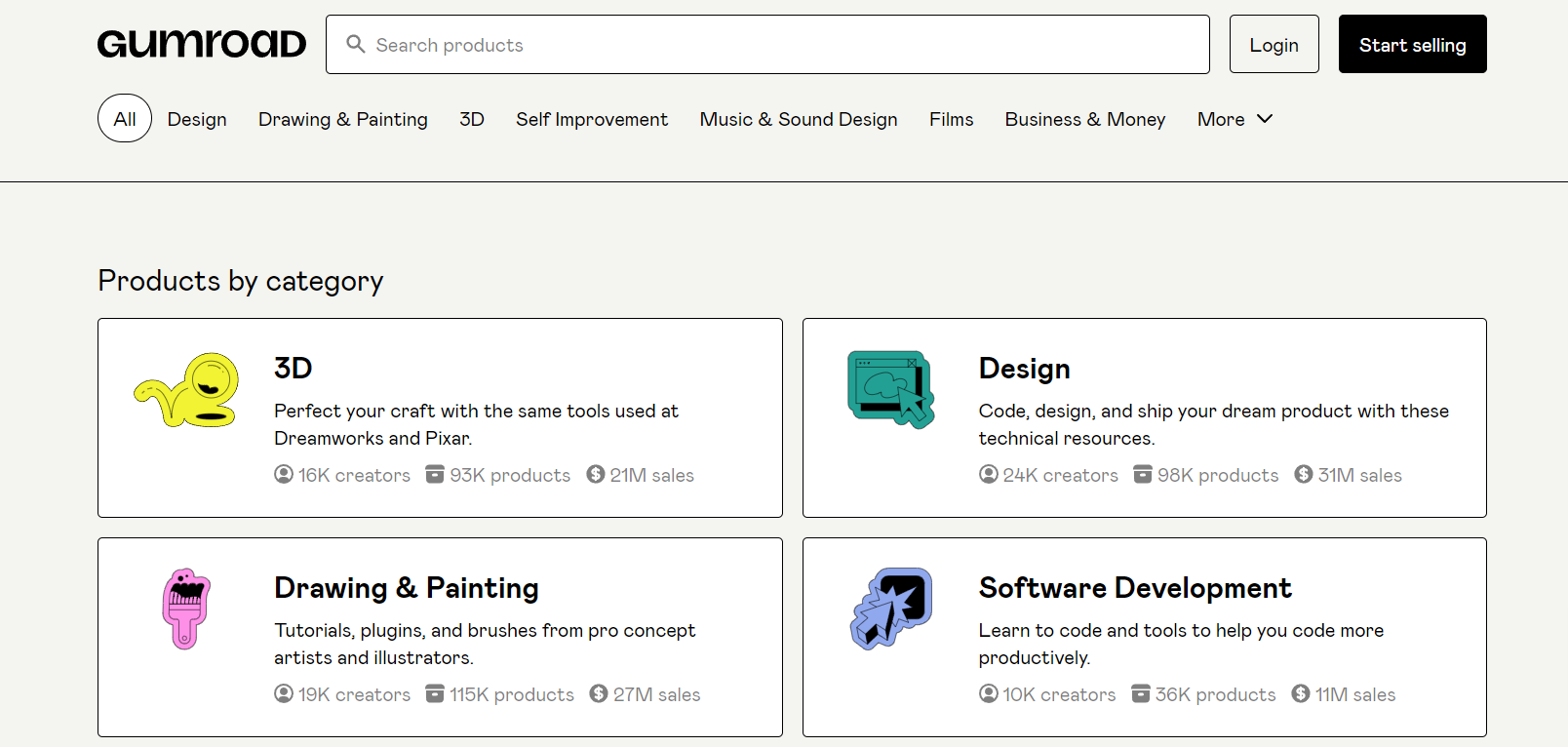The width and height of the screenshot is (1568, 747).
Task: Select the All category pill
Action: (125, 119)
